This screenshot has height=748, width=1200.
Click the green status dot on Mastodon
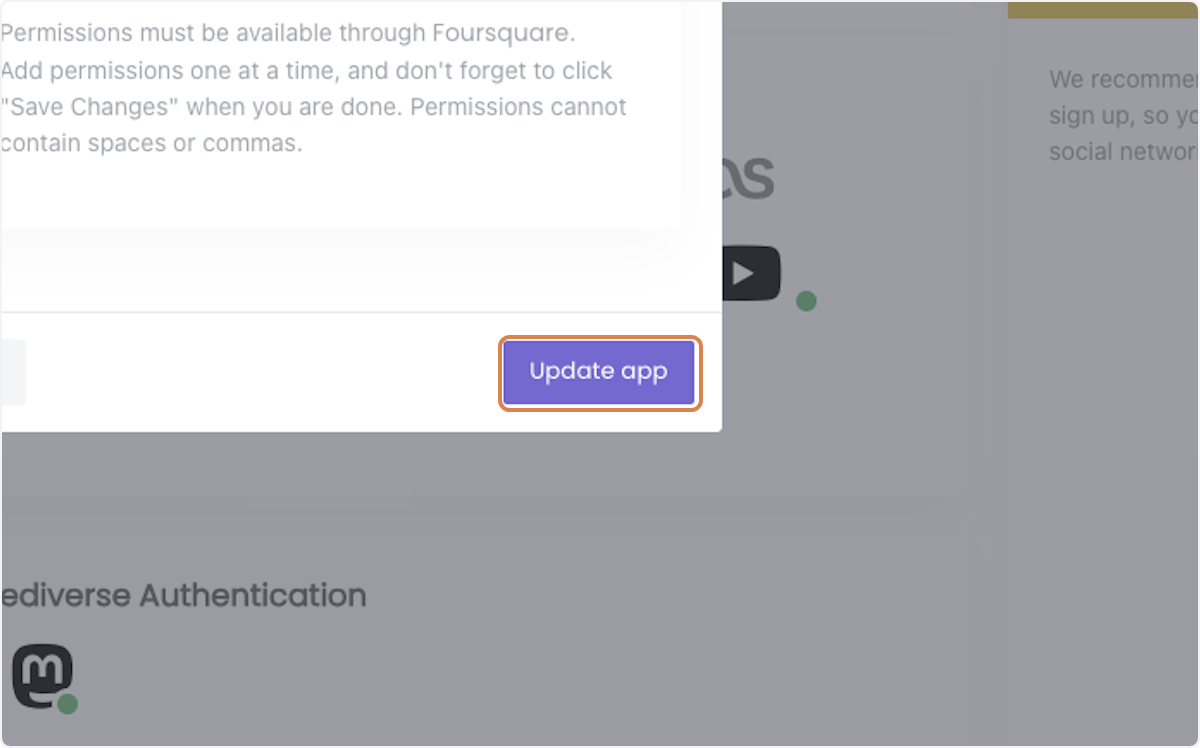click(x=68, y=704)
